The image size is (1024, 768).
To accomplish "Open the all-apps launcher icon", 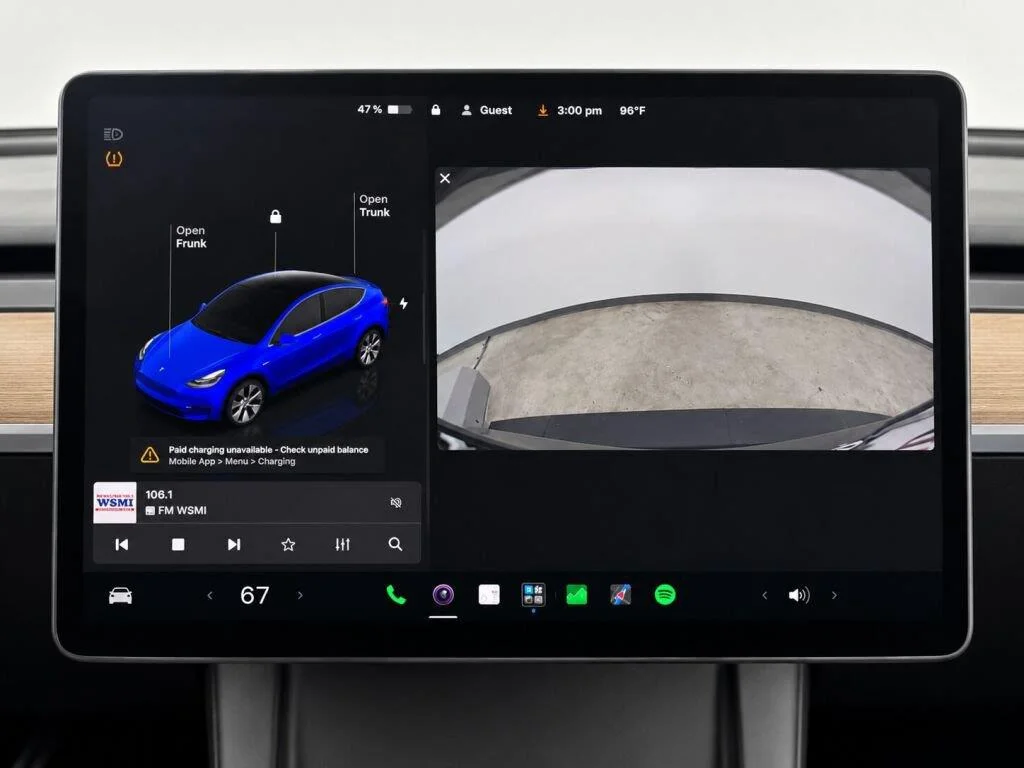I will pos(534,595).
